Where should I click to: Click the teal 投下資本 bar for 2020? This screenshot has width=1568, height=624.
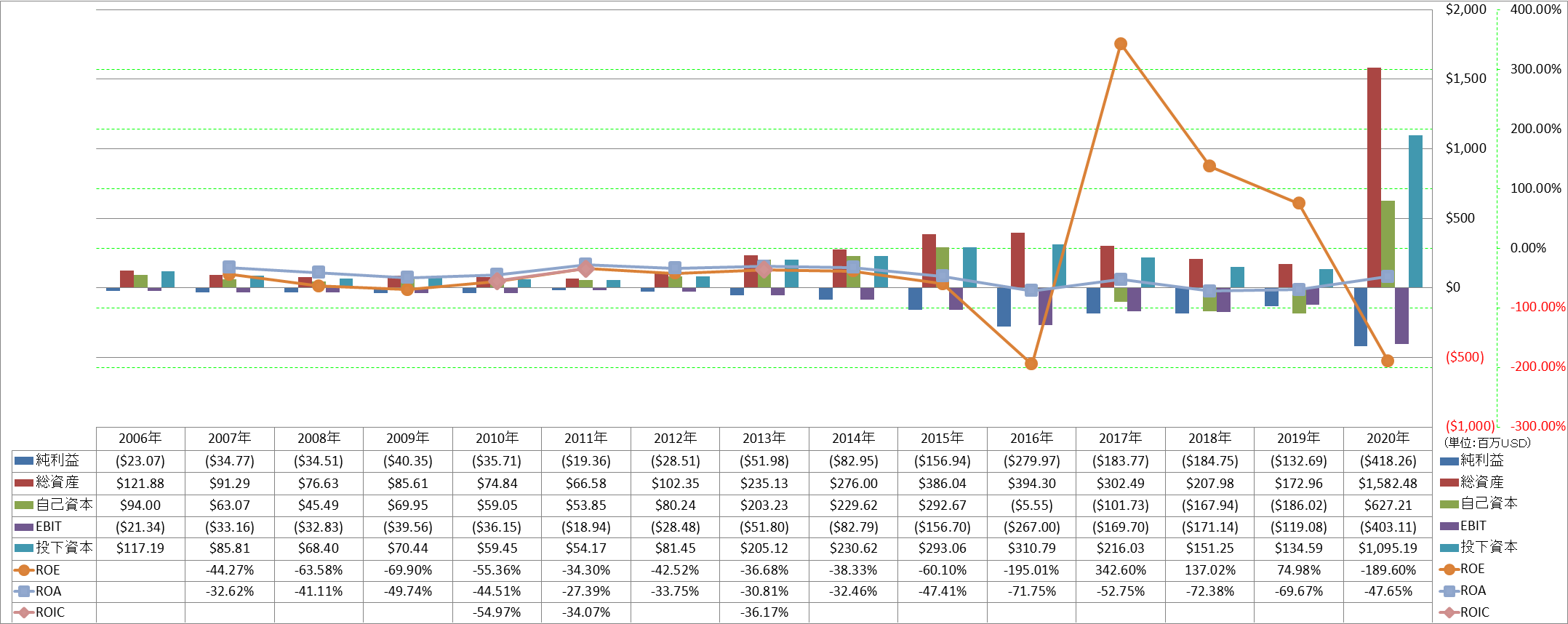(1415, 211)
